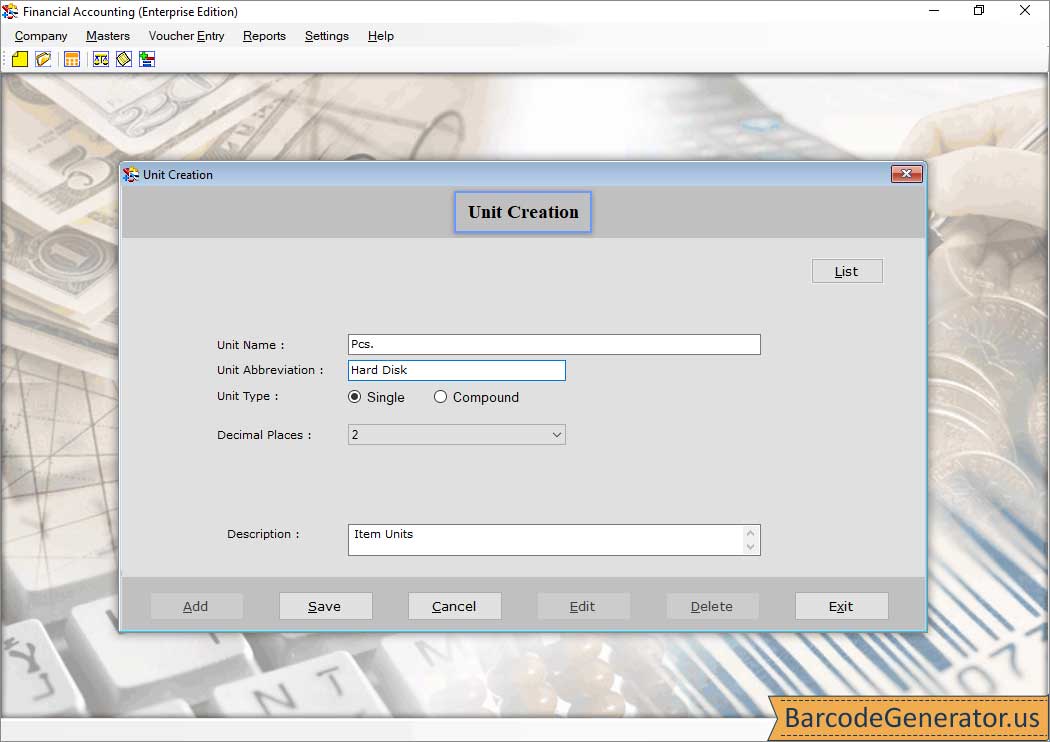
Task: Open the Voucher Entry menu
Action: coord(186,36)
